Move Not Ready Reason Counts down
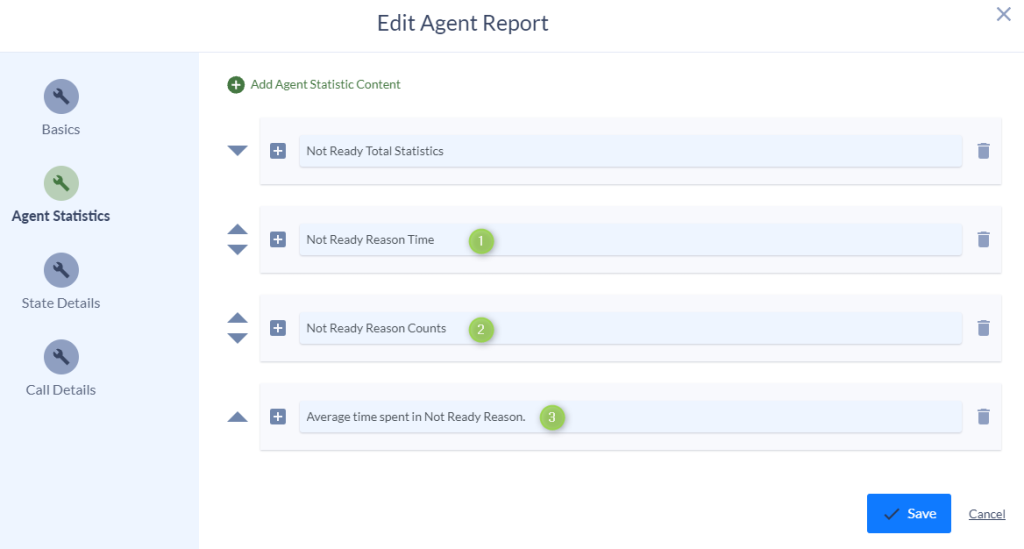The width and height of the screenshot is (1024, 549). click(x=237, y=338)
